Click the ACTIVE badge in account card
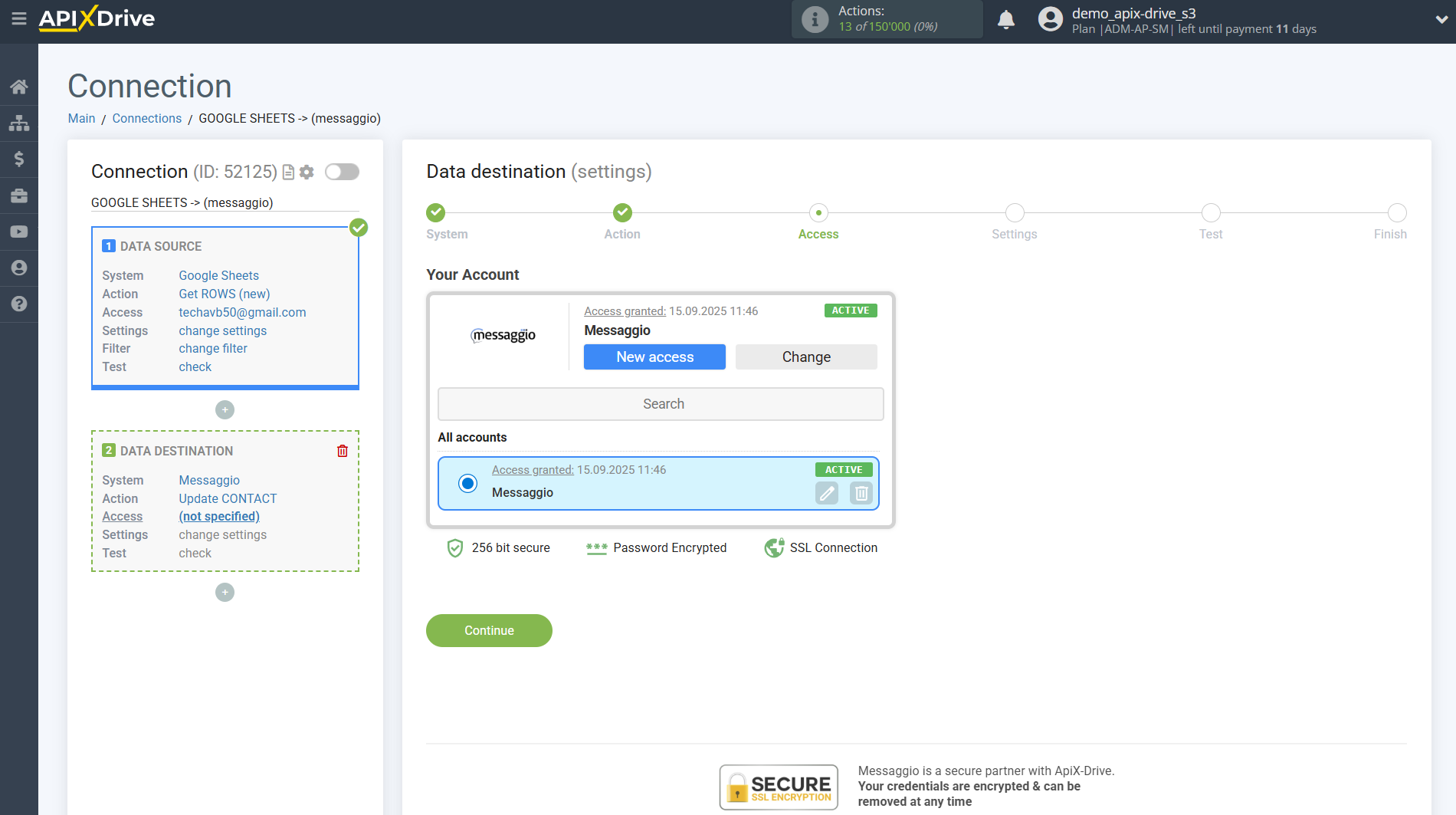Screen dimensions: 1456x815 pos(851,311)
